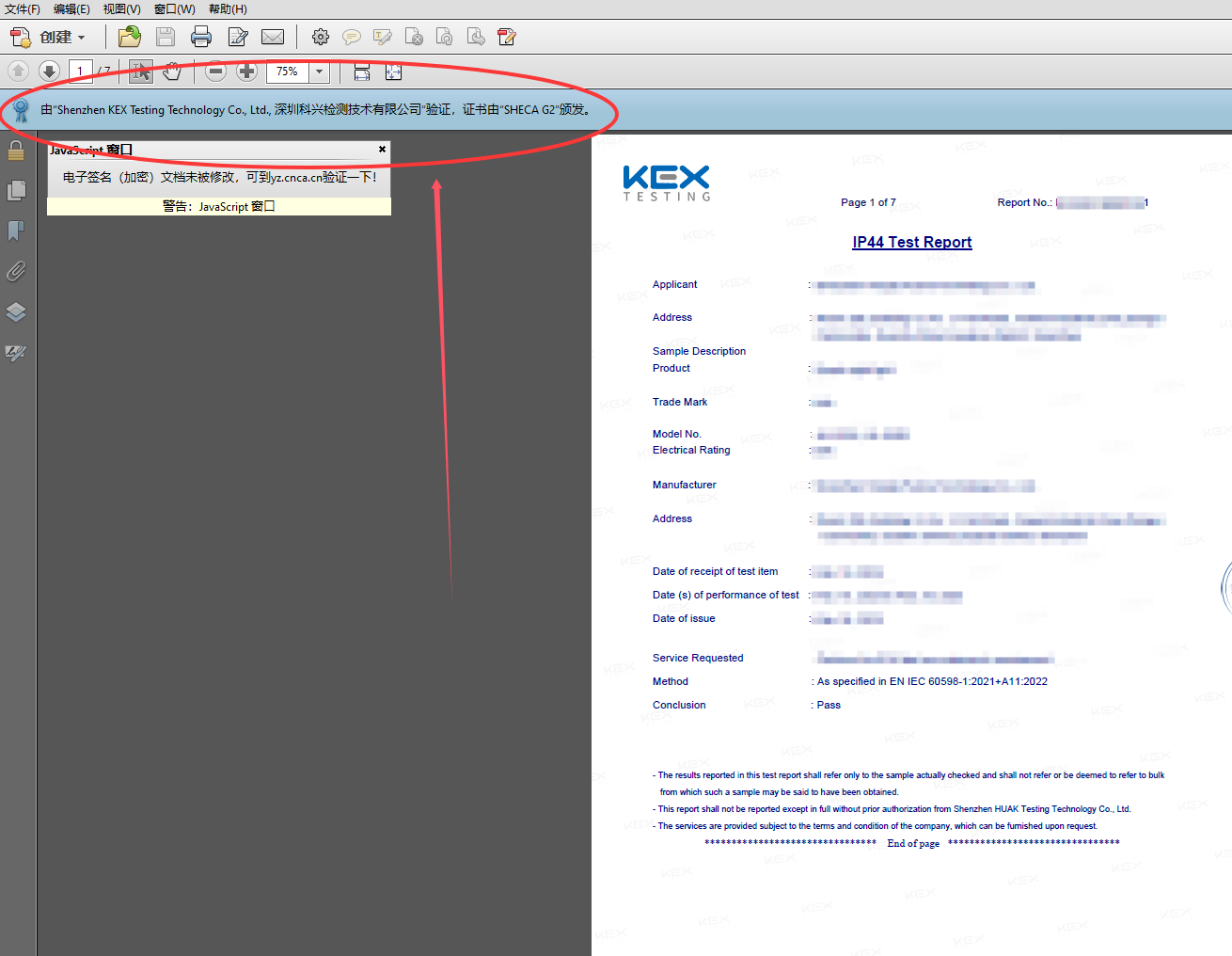
Task: Open the 帮助(H) menu
Action: [x=228, y=9]
